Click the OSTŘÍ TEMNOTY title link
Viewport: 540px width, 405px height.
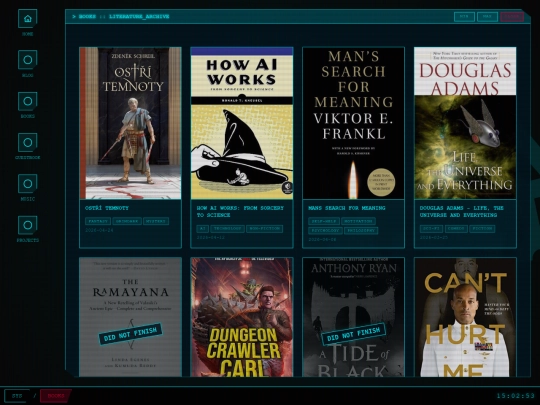(x=107, y=208)
